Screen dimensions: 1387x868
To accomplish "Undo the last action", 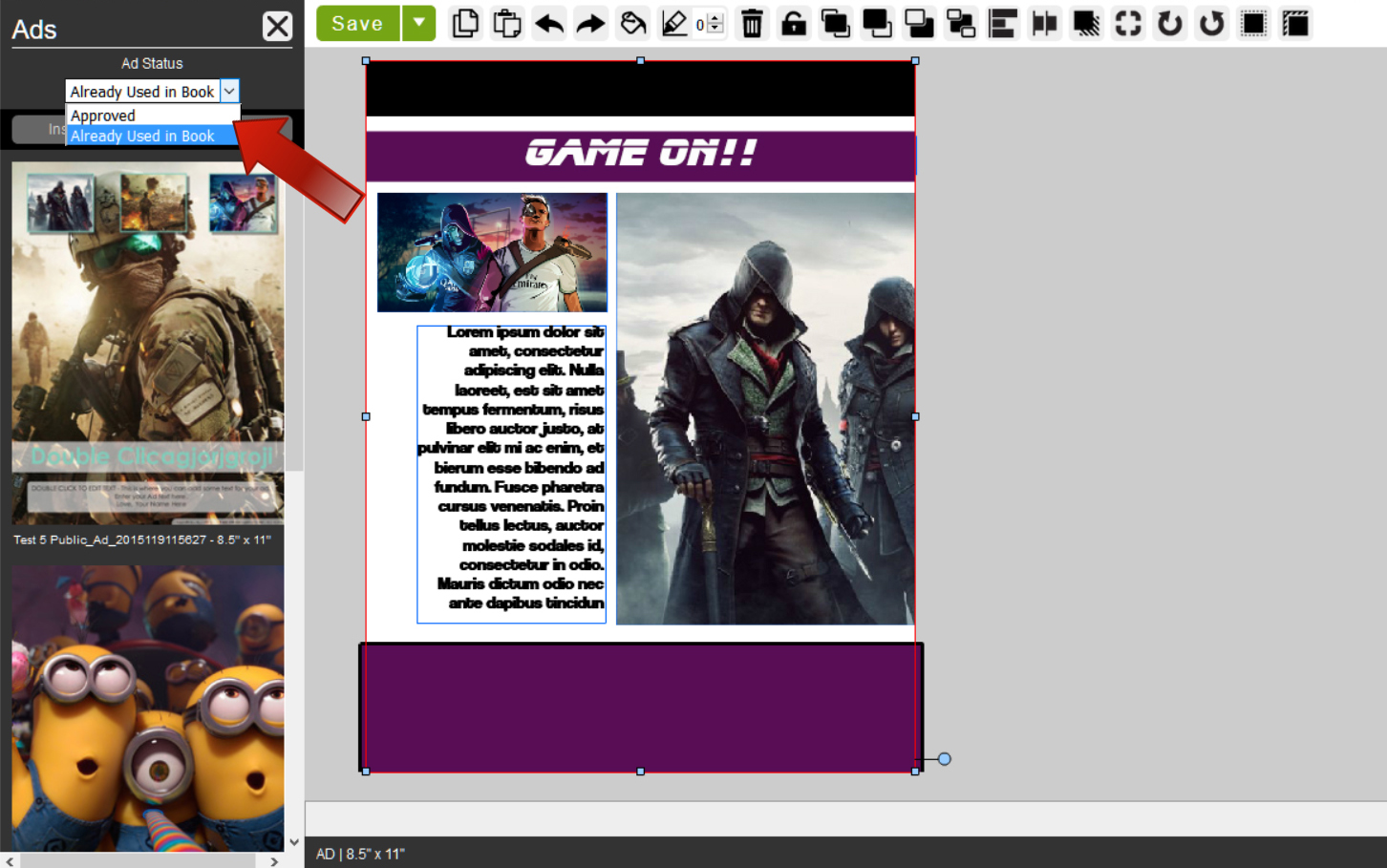I will coord(549,23).
